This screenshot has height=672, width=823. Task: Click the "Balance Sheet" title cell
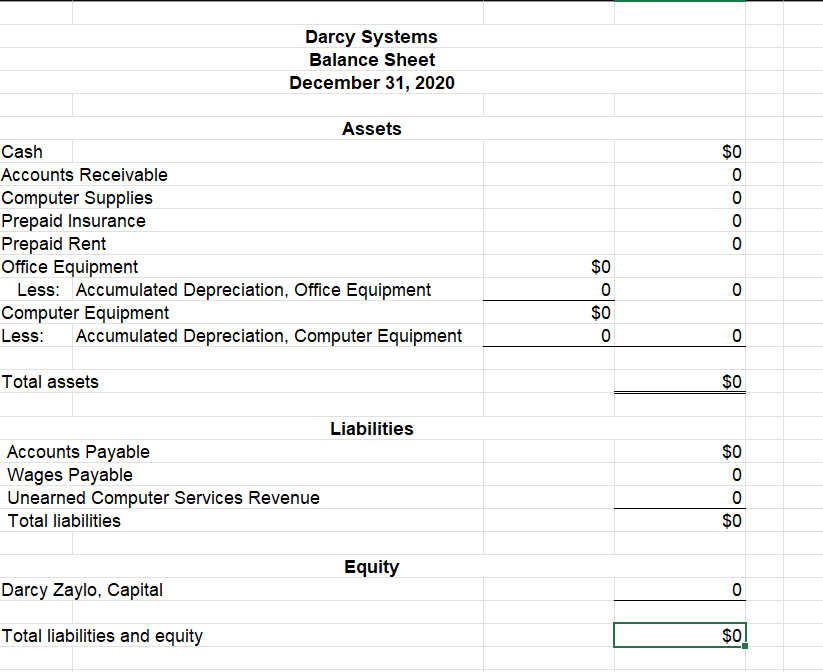pos(371,60)
